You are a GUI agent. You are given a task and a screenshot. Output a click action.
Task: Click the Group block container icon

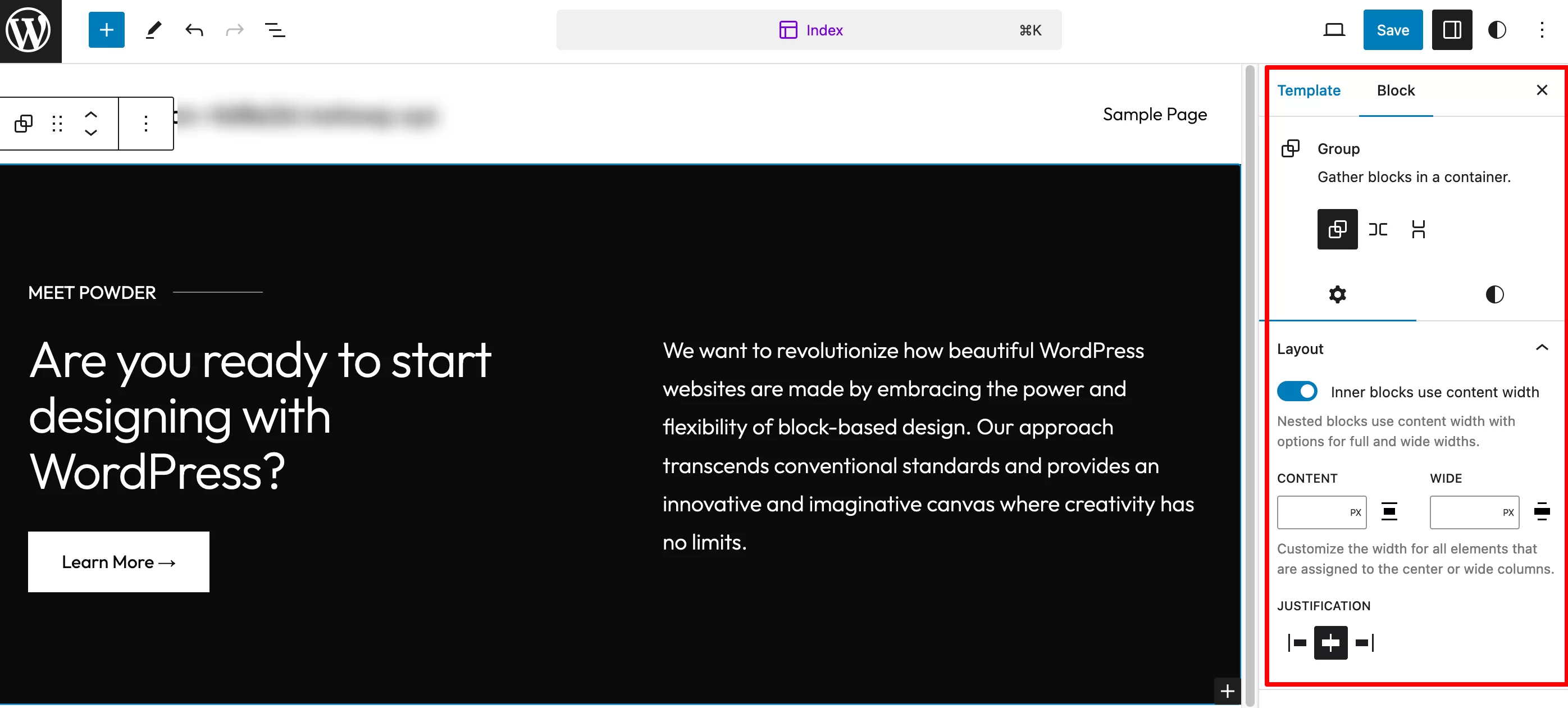point(1337,229)
